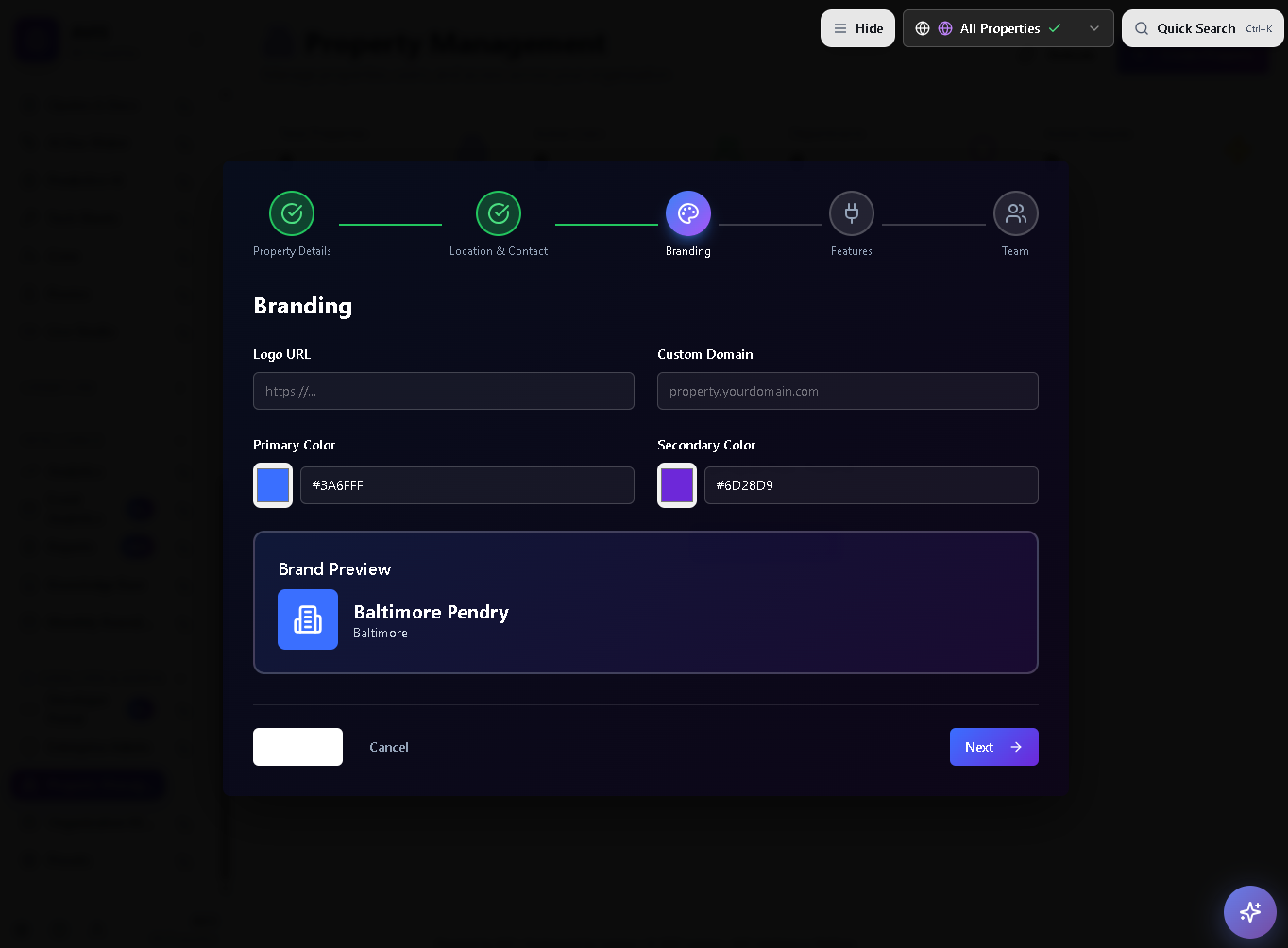Click the blank white button beside Cancel

pyautogui.click(x=297, y=747)
